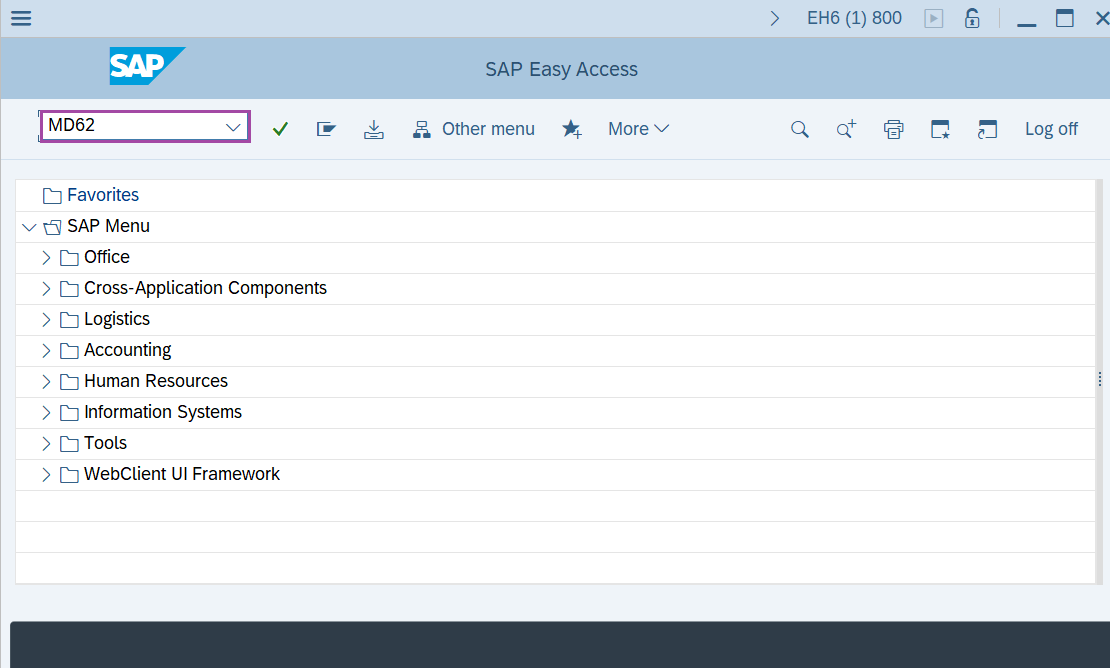The width and height of the screenshot is (1110, 668).
Task: Select the Human Resources tree item
Action: (155, 381)
